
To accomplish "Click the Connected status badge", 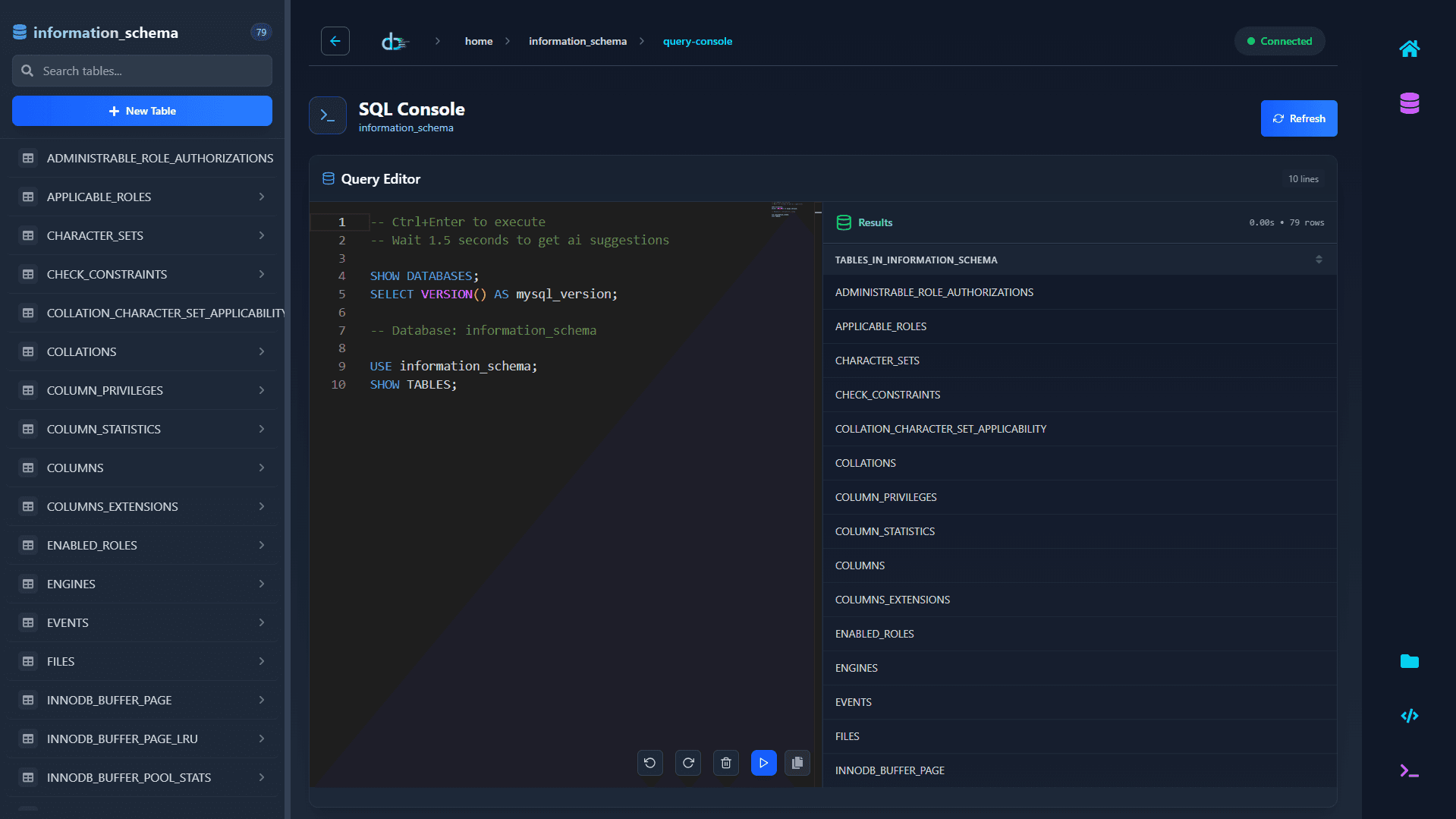I will point(1279,41).
